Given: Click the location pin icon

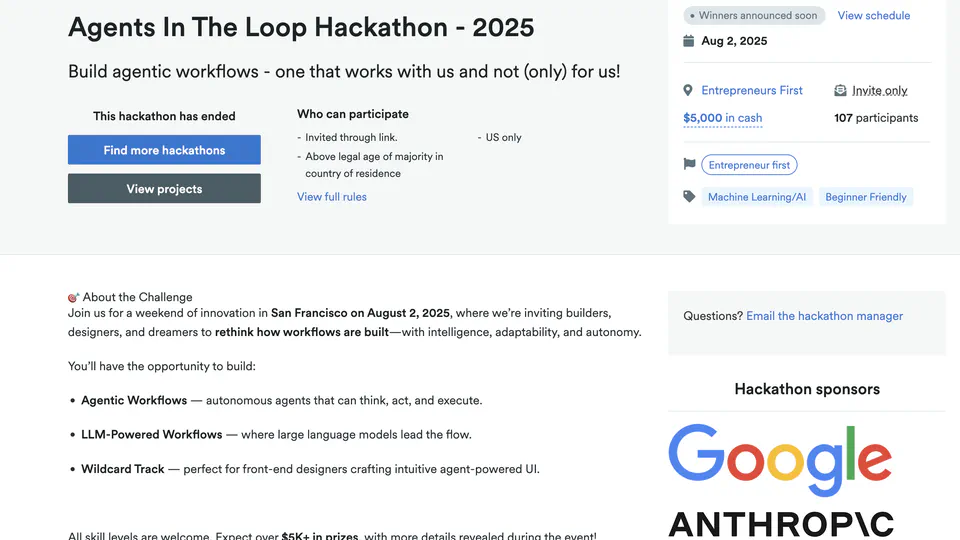Looking at the screenshot, I should point(688,91).
